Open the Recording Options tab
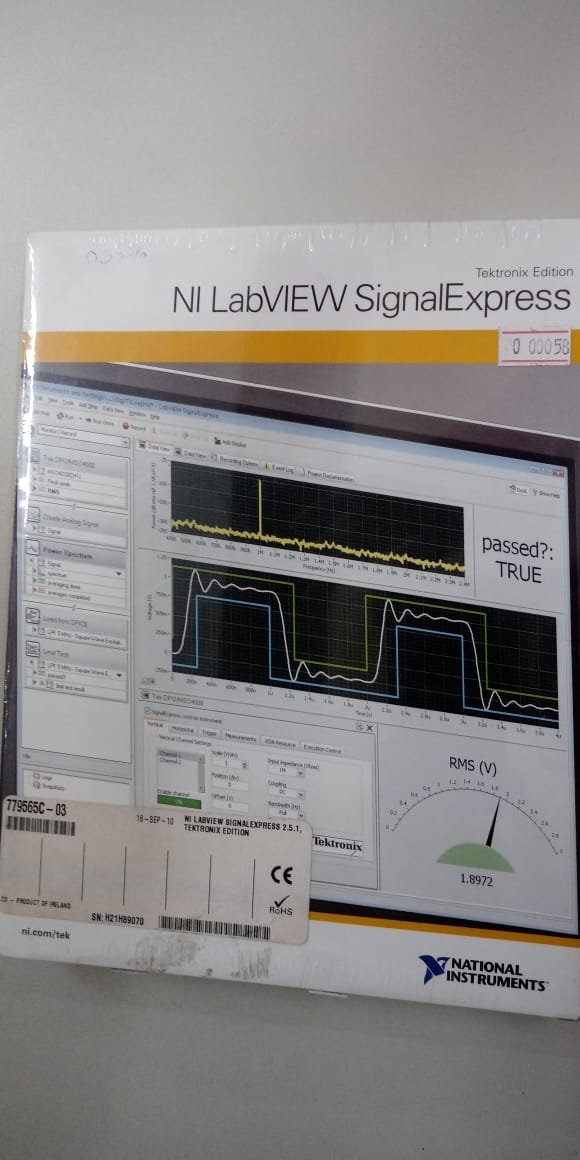The height and width of the screenshot is (1160, 580). [235, 461]
